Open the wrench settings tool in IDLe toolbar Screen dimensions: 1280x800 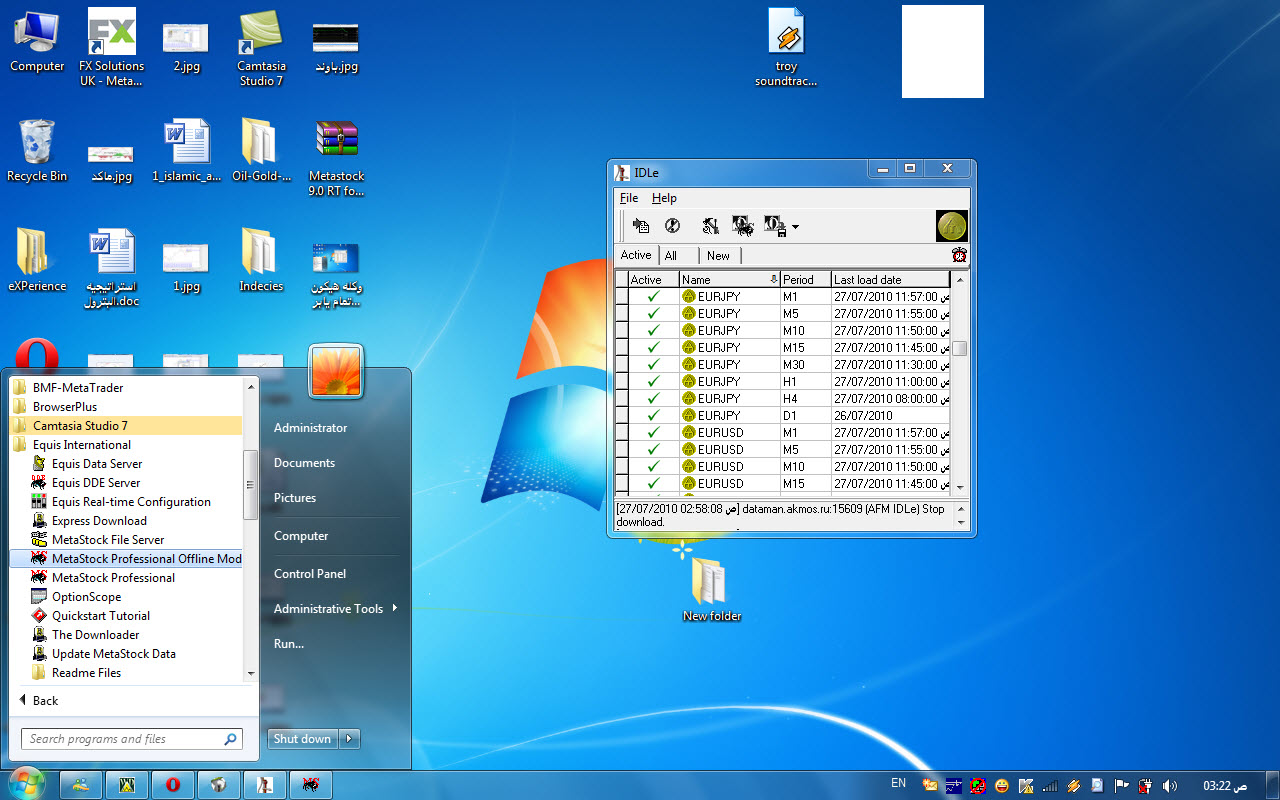[710, 227]
